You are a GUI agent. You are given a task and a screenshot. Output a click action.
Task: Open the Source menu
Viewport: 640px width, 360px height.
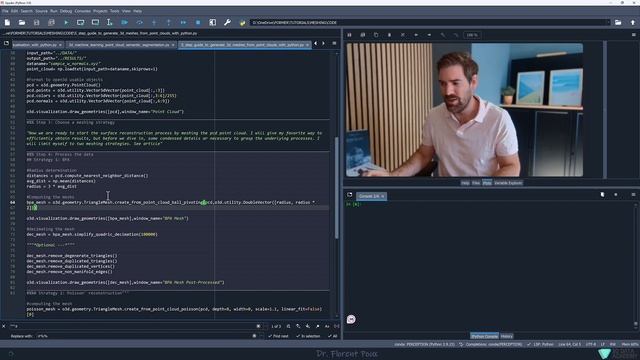(x=41, y=11)
